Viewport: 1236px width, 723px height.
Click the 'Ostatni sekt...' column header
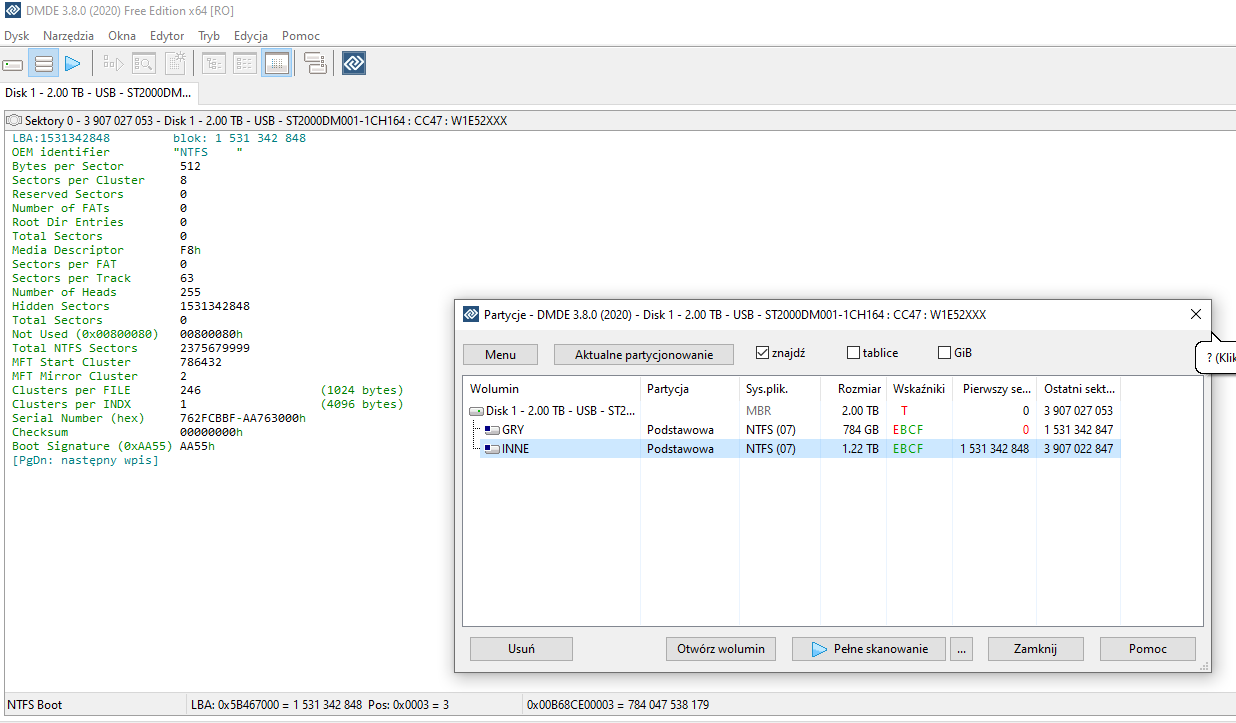(1078, 389)
